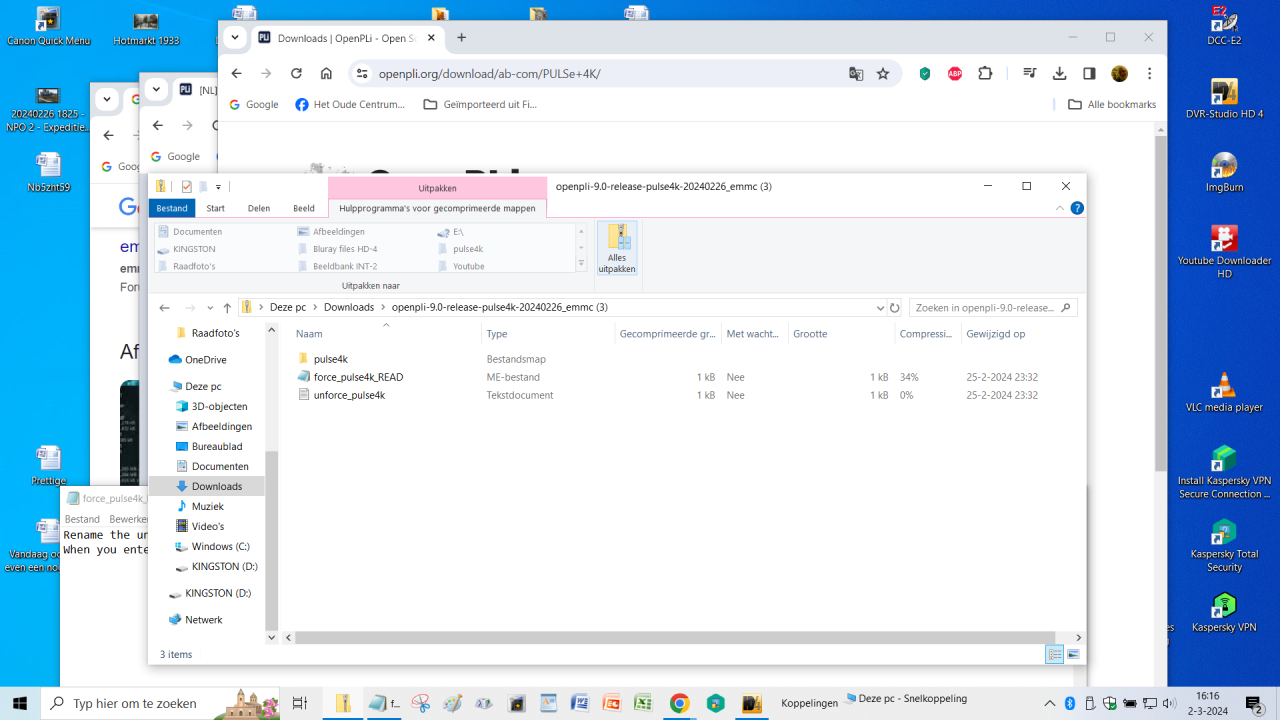Open Chrome's downloads icon

pos(1059,74)
